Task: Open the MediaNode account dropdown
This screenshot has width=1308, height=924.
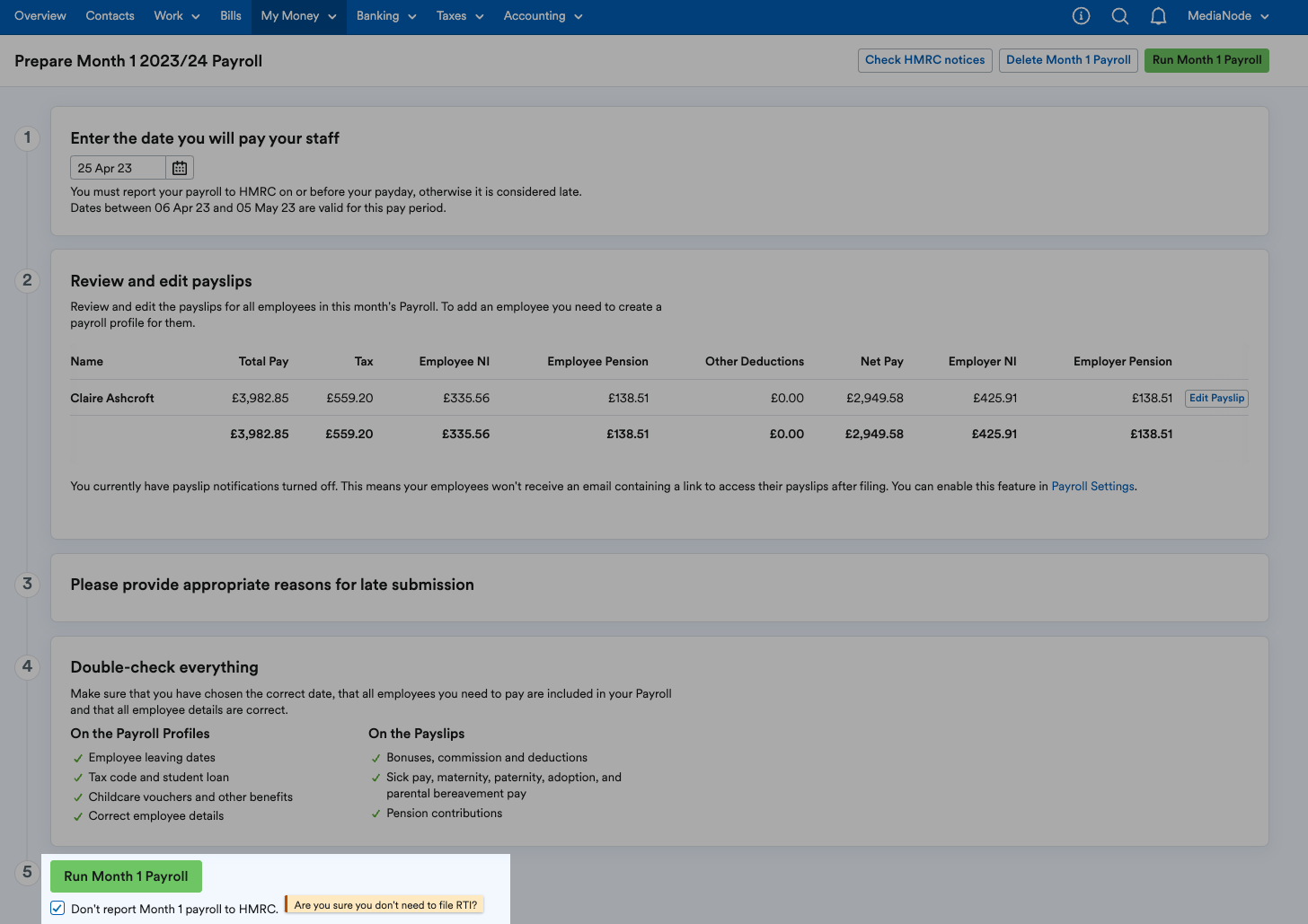Action: [1228, 16]
